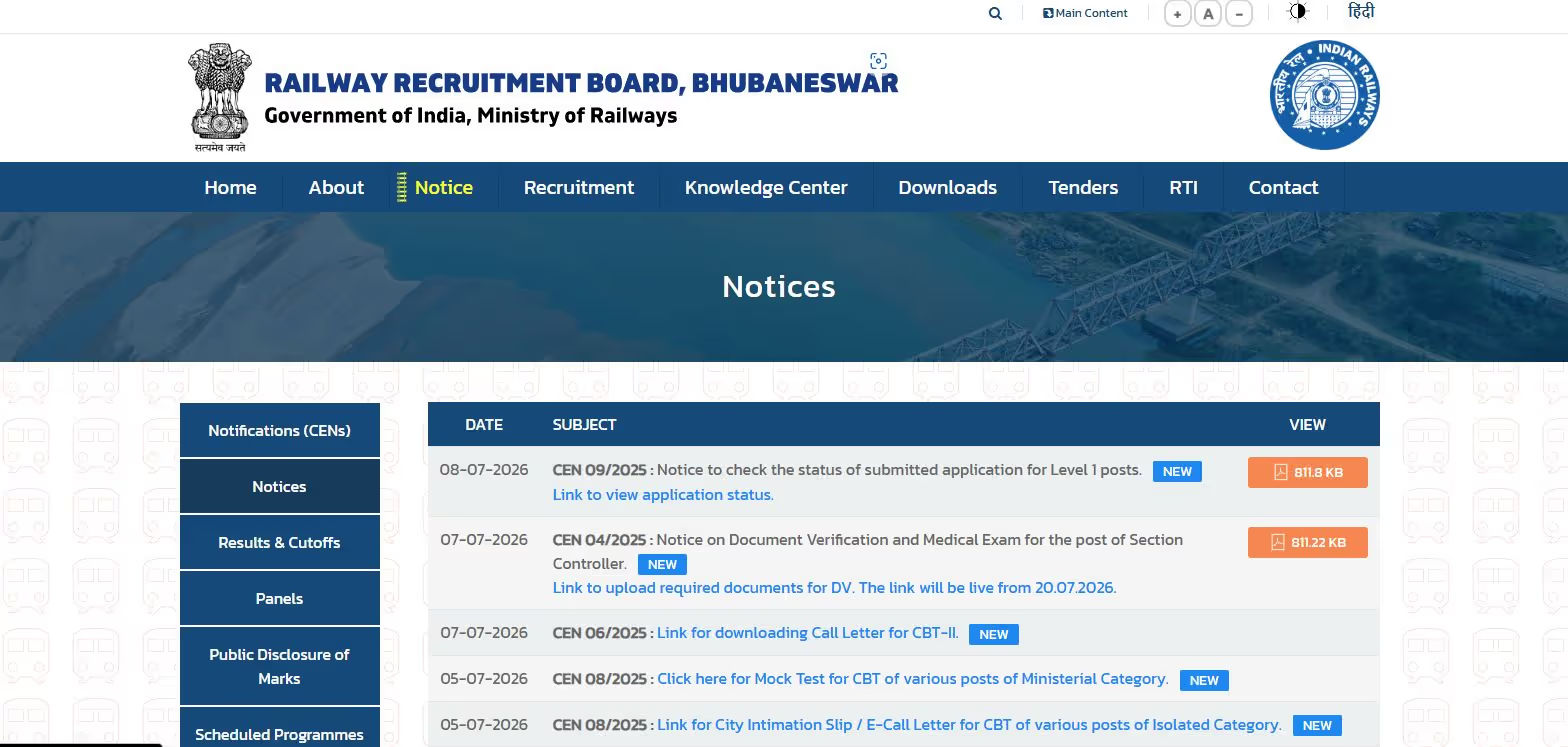The height and width of the screenshot is (747, 1568).
Task: Click the CEN 09/2025 notice text
Action: tap(847, 470)
